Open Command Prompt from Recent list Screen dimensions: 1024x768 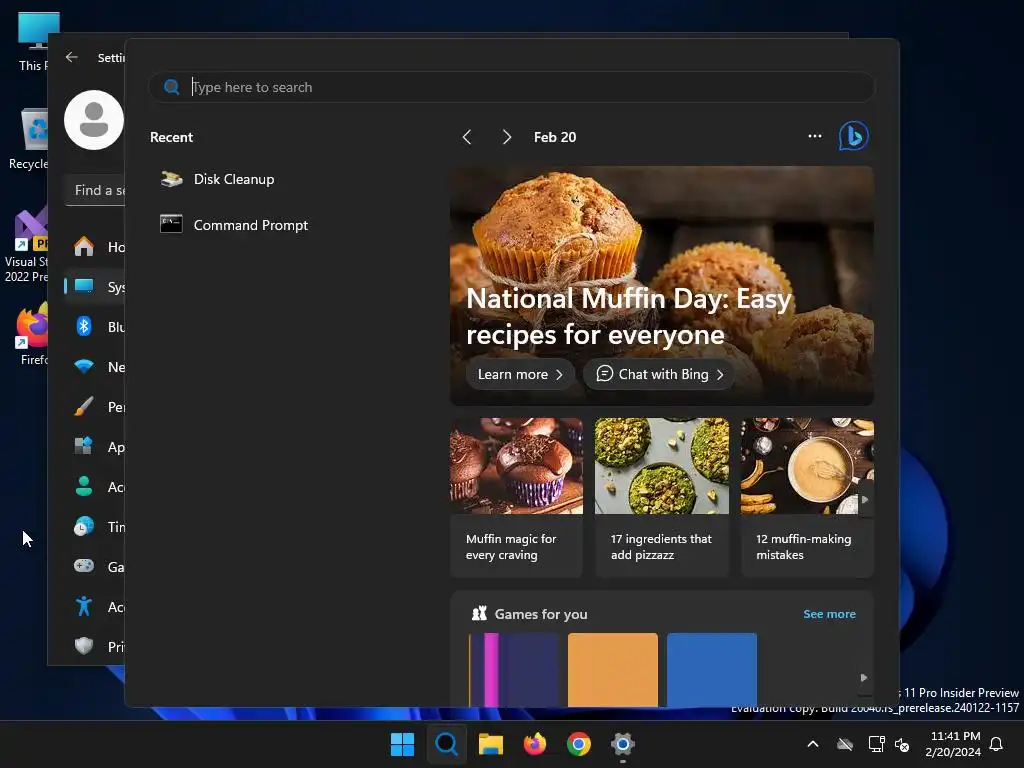click(x=234, y=225)
